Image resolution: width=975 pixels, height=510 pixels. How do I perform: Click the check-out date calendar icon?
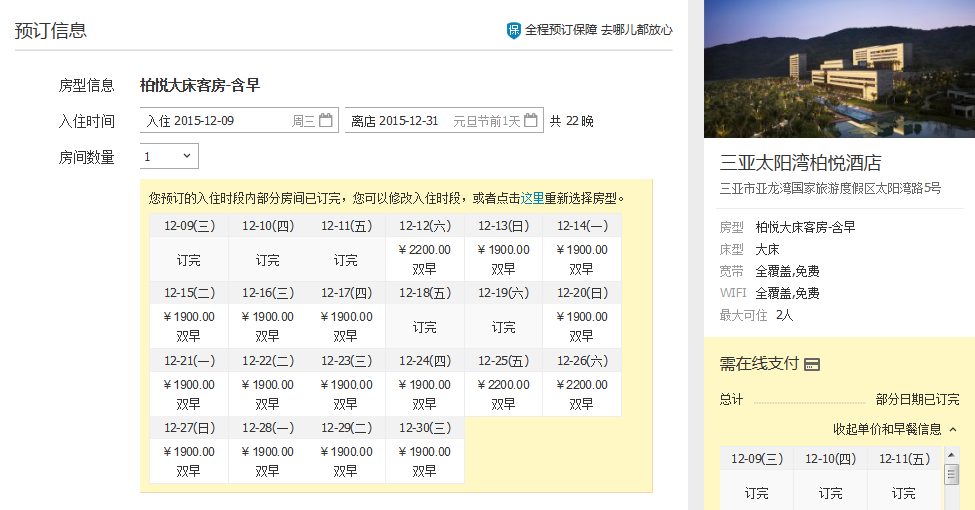pyautogui.click(x=531, y=121)
